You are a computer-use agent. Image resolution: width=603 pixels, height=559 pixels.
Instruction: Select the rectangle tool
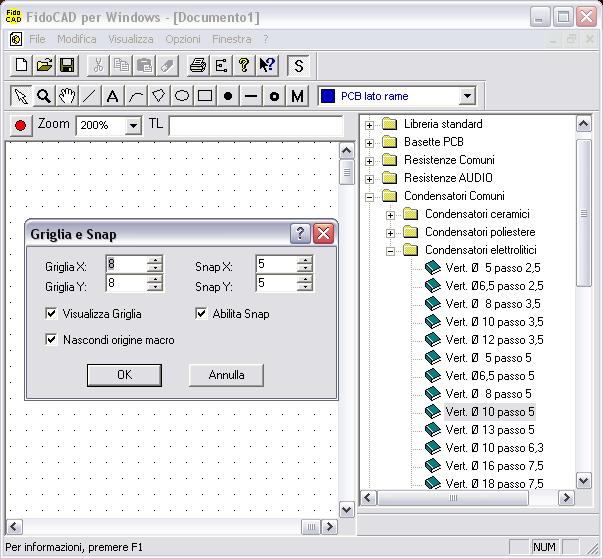pos(205,96)
